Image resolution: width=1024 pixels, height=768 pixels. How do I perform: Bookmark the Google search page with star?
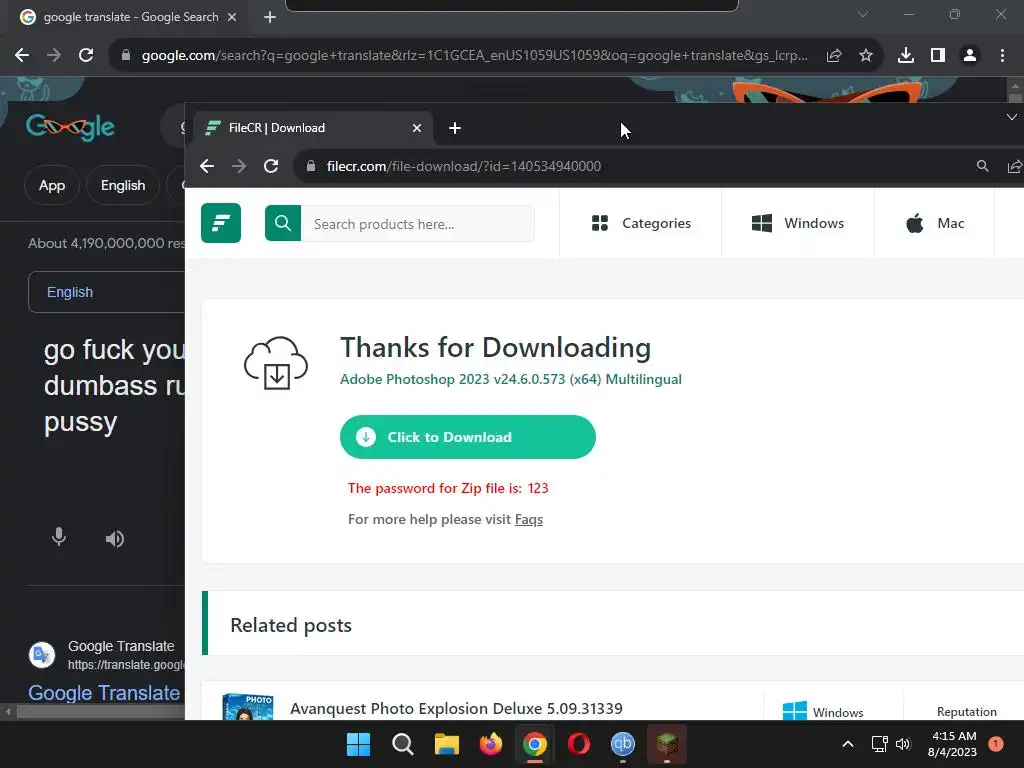[865, 56]
